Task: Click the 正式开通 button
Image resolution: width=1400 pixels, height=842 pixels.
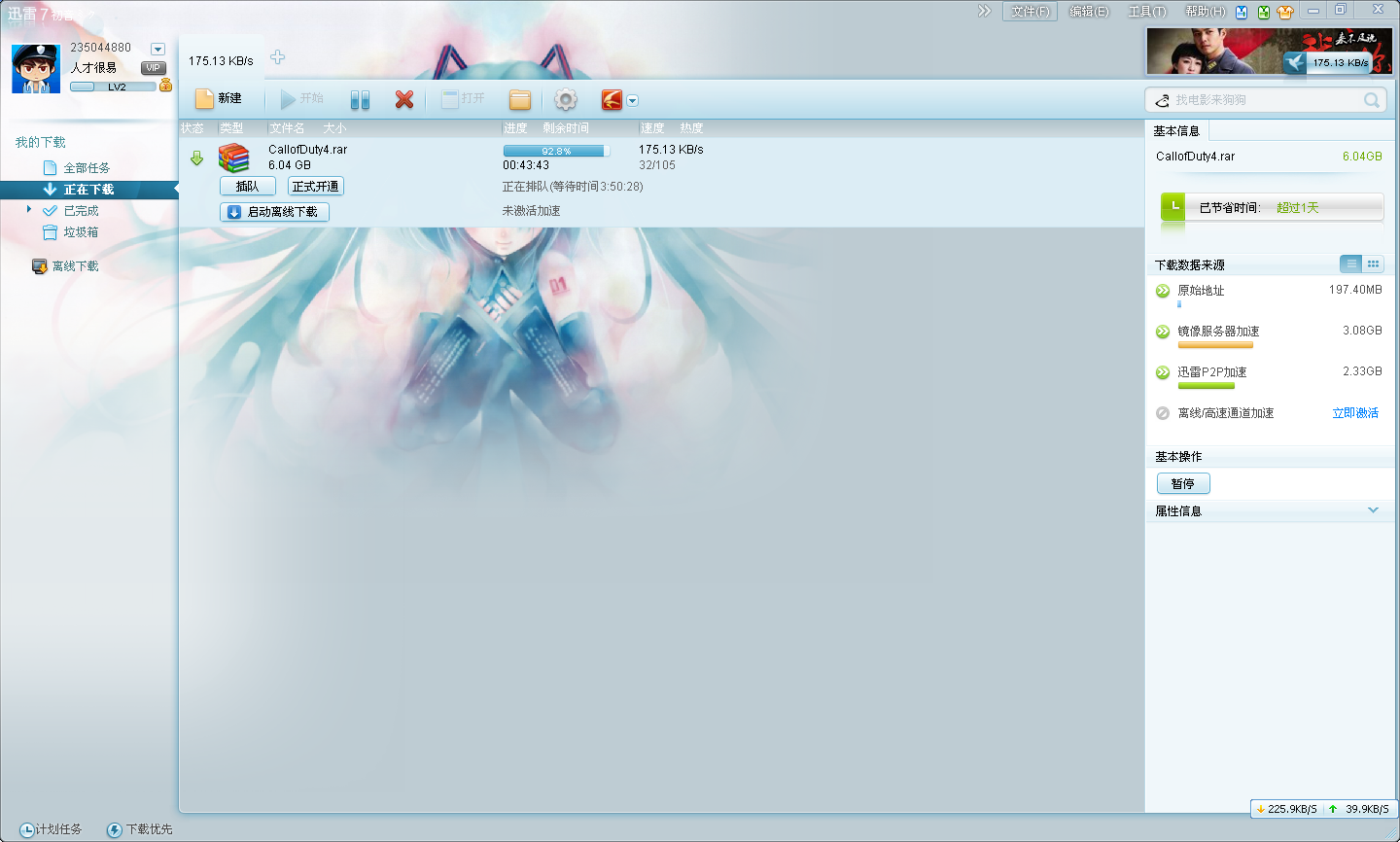Action: coord(316,187)
